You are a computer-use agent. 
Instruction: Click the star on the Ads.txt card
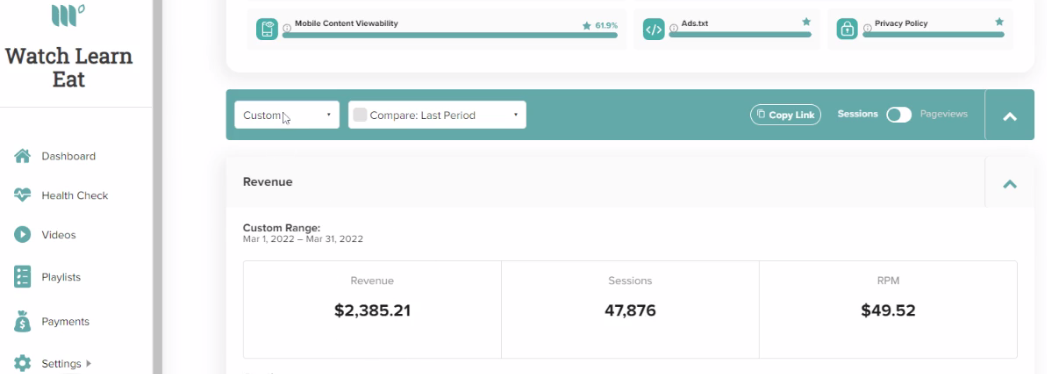pyautogui.click(x=806, y=22)
